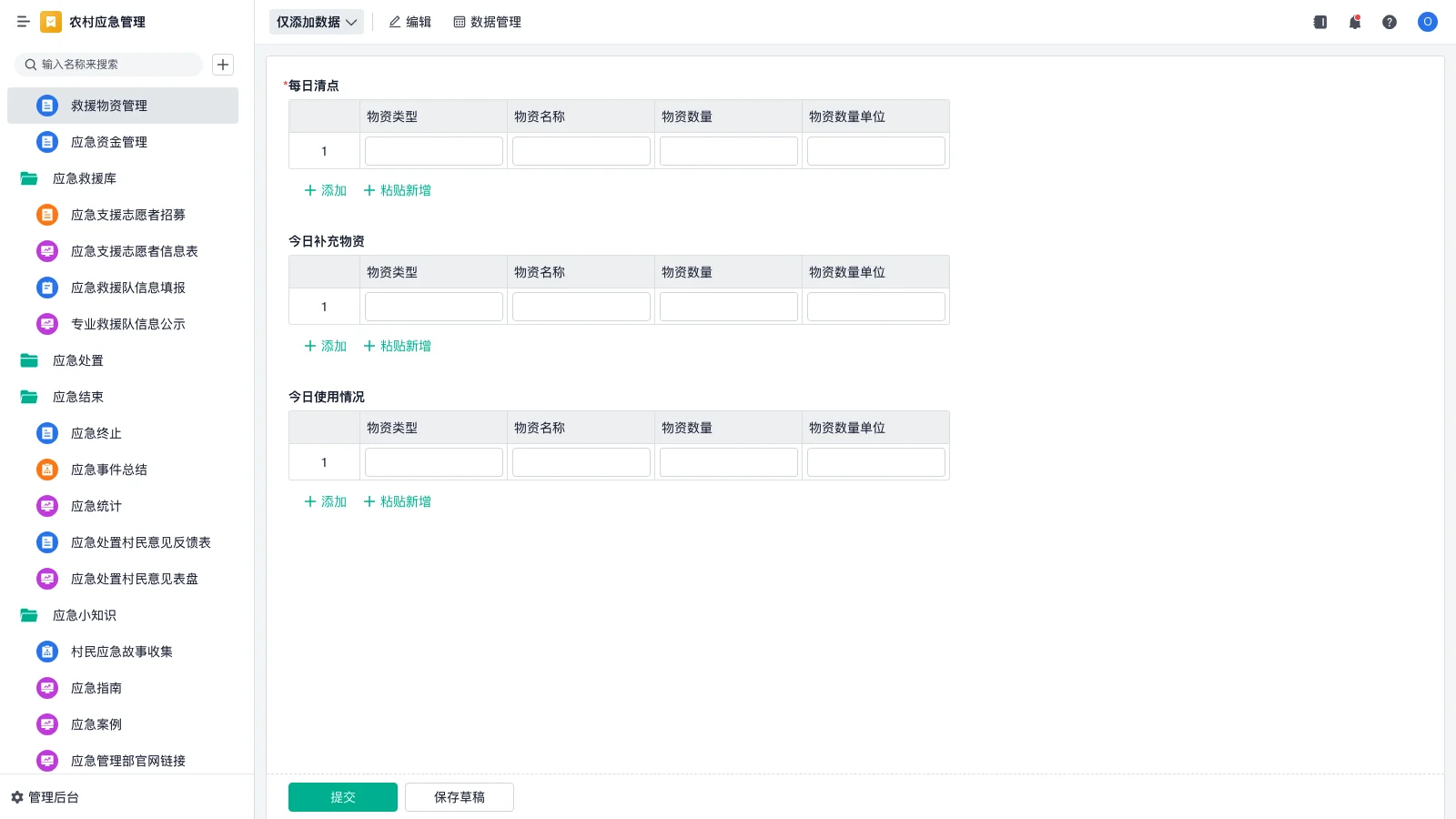Image resolution: width=1456 pixels, height=819 pixels.
Task: Click the 应急支援志愿者信息表 dashboard icon
Action: coord(47,251)
